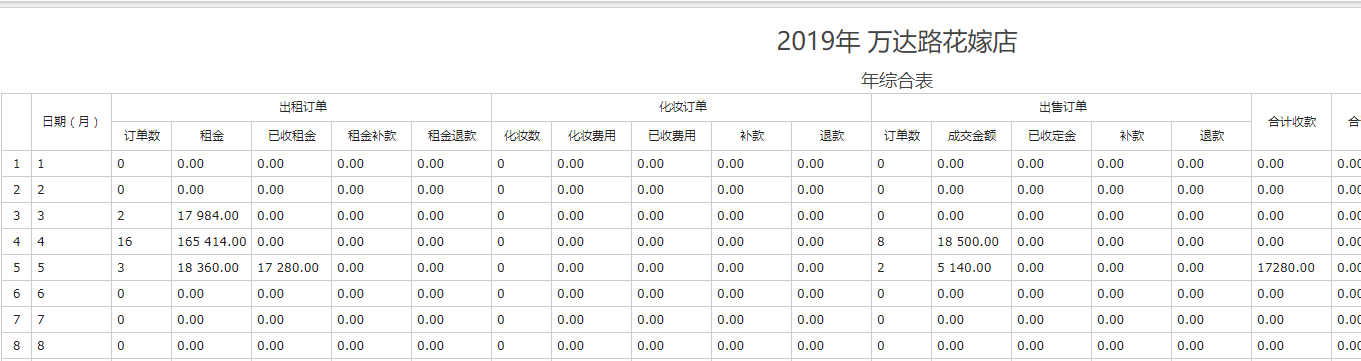Viewport: 1361px width, 361px height.
Task: Click the 租金退款 column header
Action: pos(452,136)
